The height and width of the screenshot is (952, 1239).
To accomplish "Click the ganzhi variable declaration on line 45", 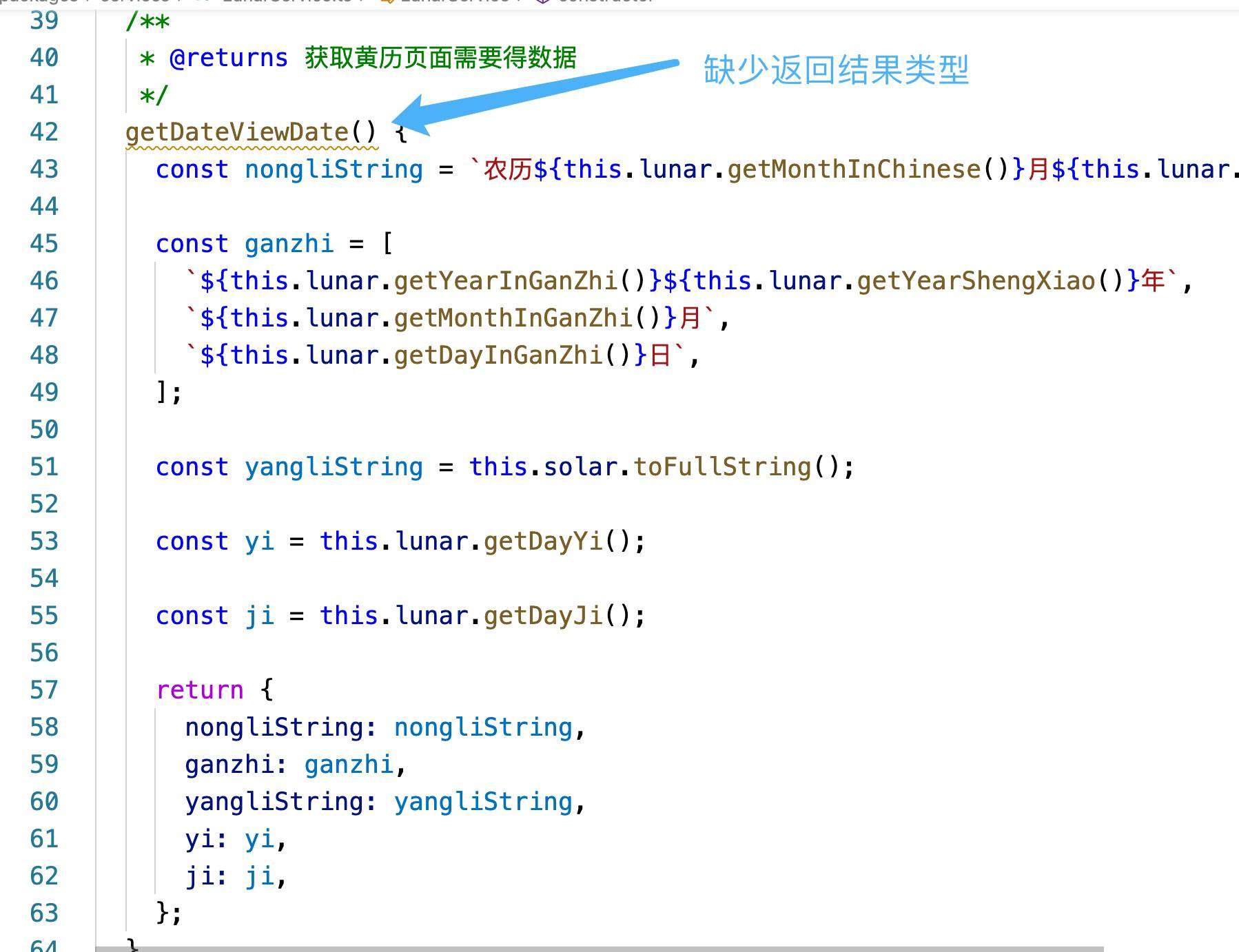I will coord(289,243).
